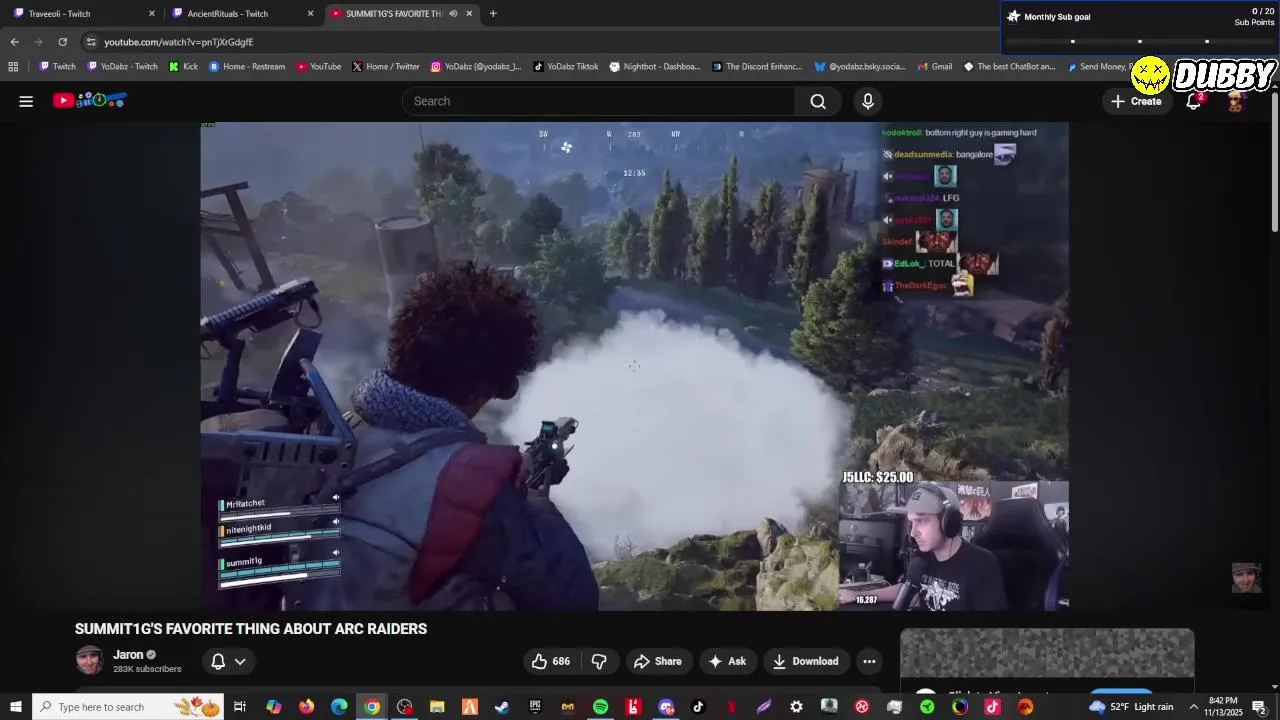Image resolution: width=1280 pixels, height=720 pixels.
Task: Click the video player area
Action: [634, 366]
